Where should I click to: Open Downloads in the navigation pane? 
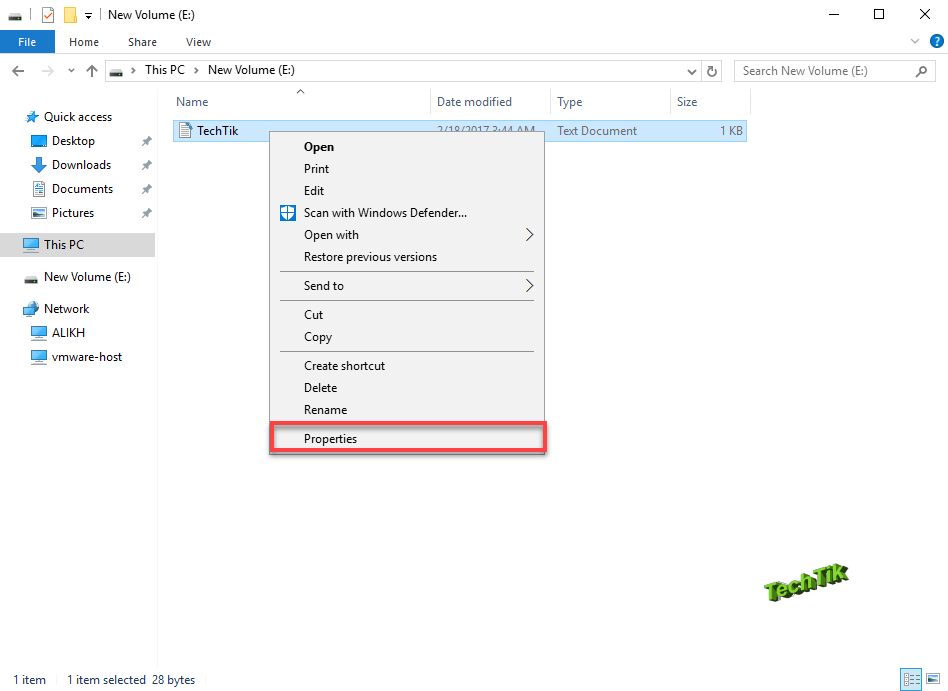[x=81, y=165]
